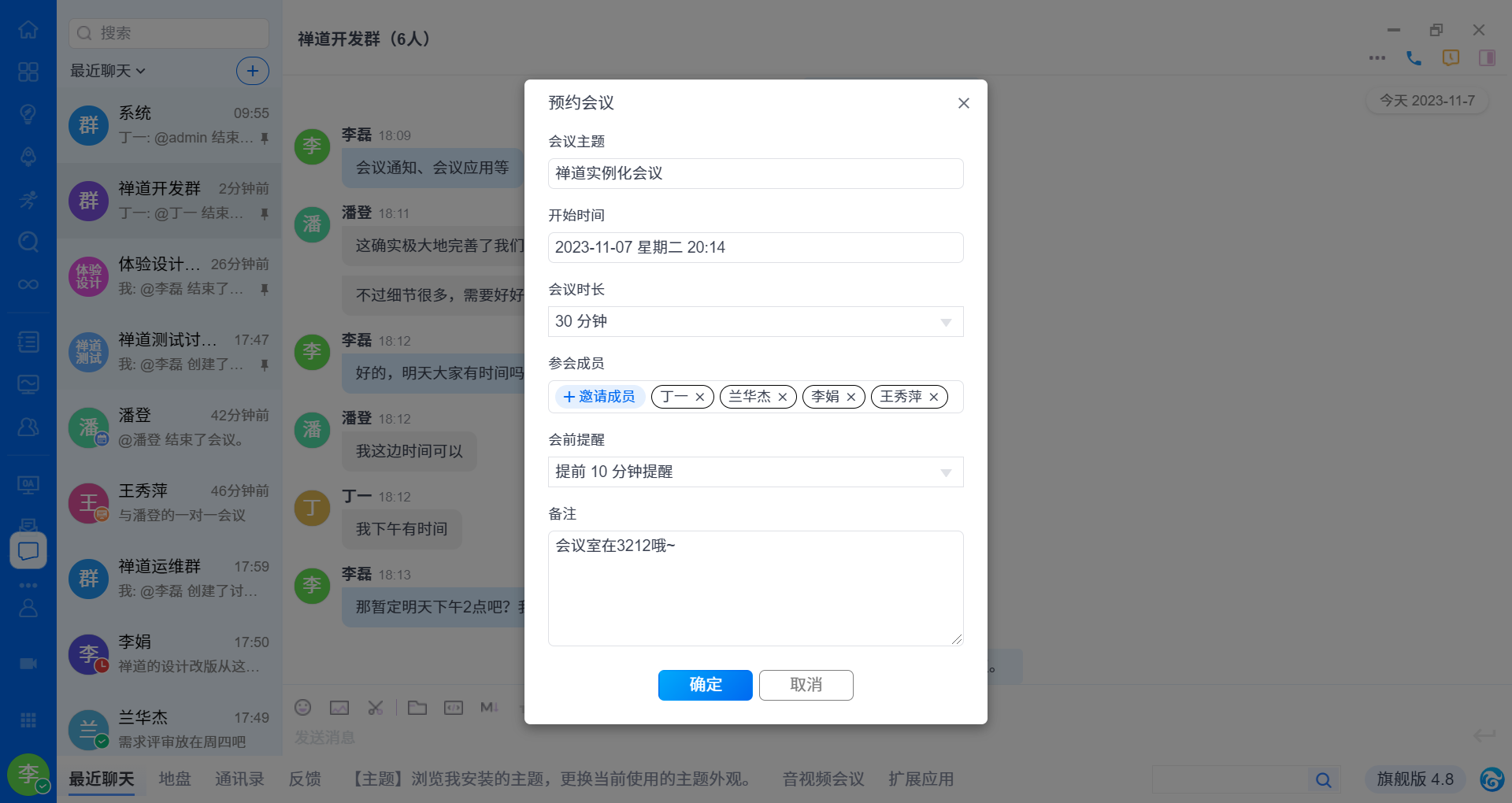Toggle the chat side panel icon

[1487, 57]
